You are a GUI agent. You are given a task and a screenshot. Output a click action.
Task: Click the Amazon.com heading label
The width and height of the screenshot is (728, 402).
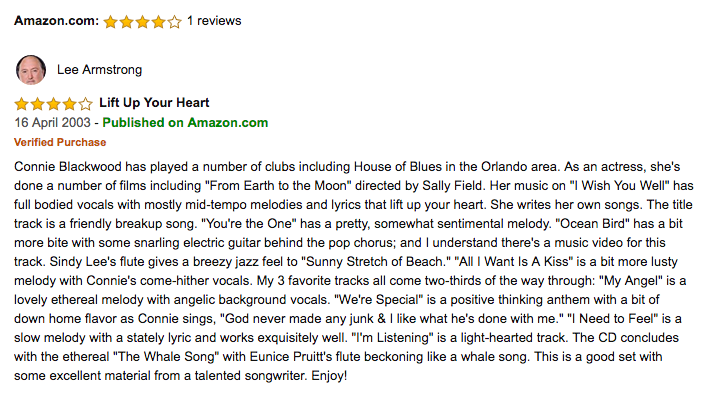[56, 21]
